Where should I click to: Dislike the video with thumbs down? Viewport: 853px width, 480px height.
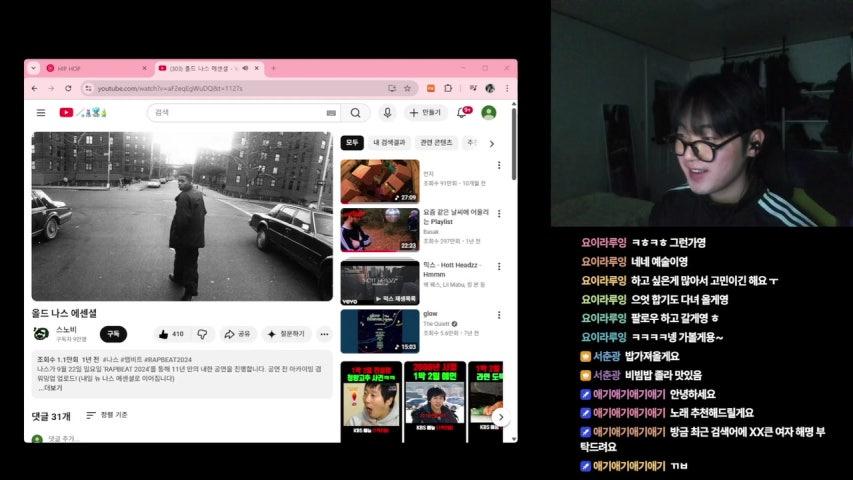pyautogui.click(x=202, y=334)
